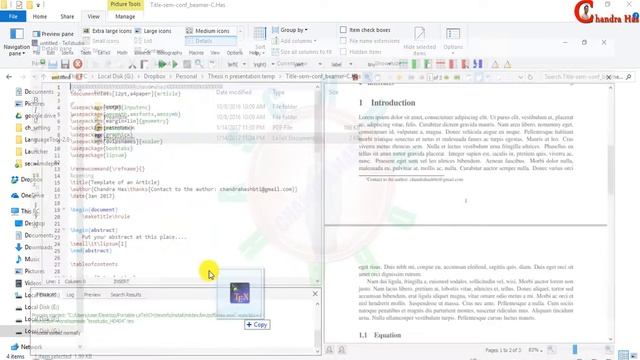Switch to the Preview tab in messages panel
Image resolution: width=640 pixels, height=360 pixels.
coord(92,295)
